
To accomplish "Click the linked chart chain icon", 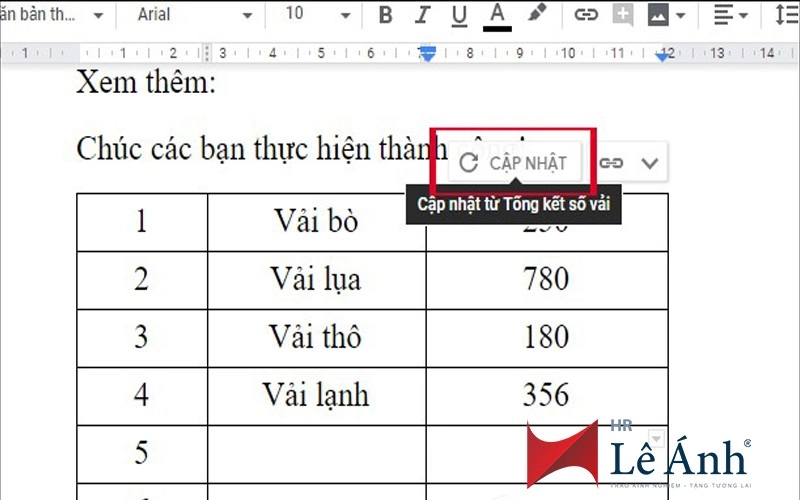I will click(x=611, y=163).
